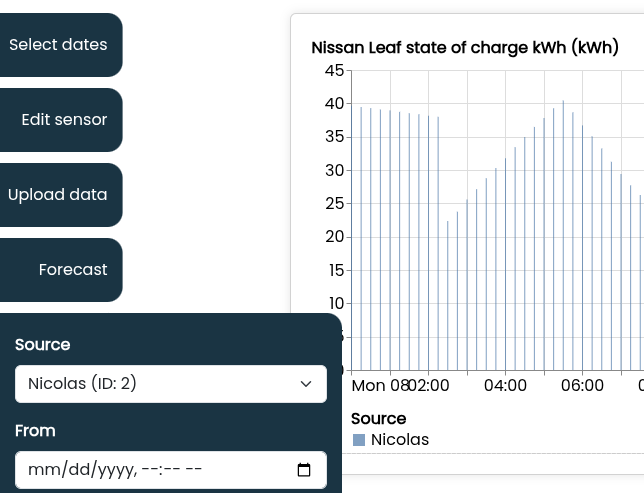The width and height of the screenshot is (644, 493).
Task: Click the chevron arrow in Source selector
Action: (x=306, y=384)
